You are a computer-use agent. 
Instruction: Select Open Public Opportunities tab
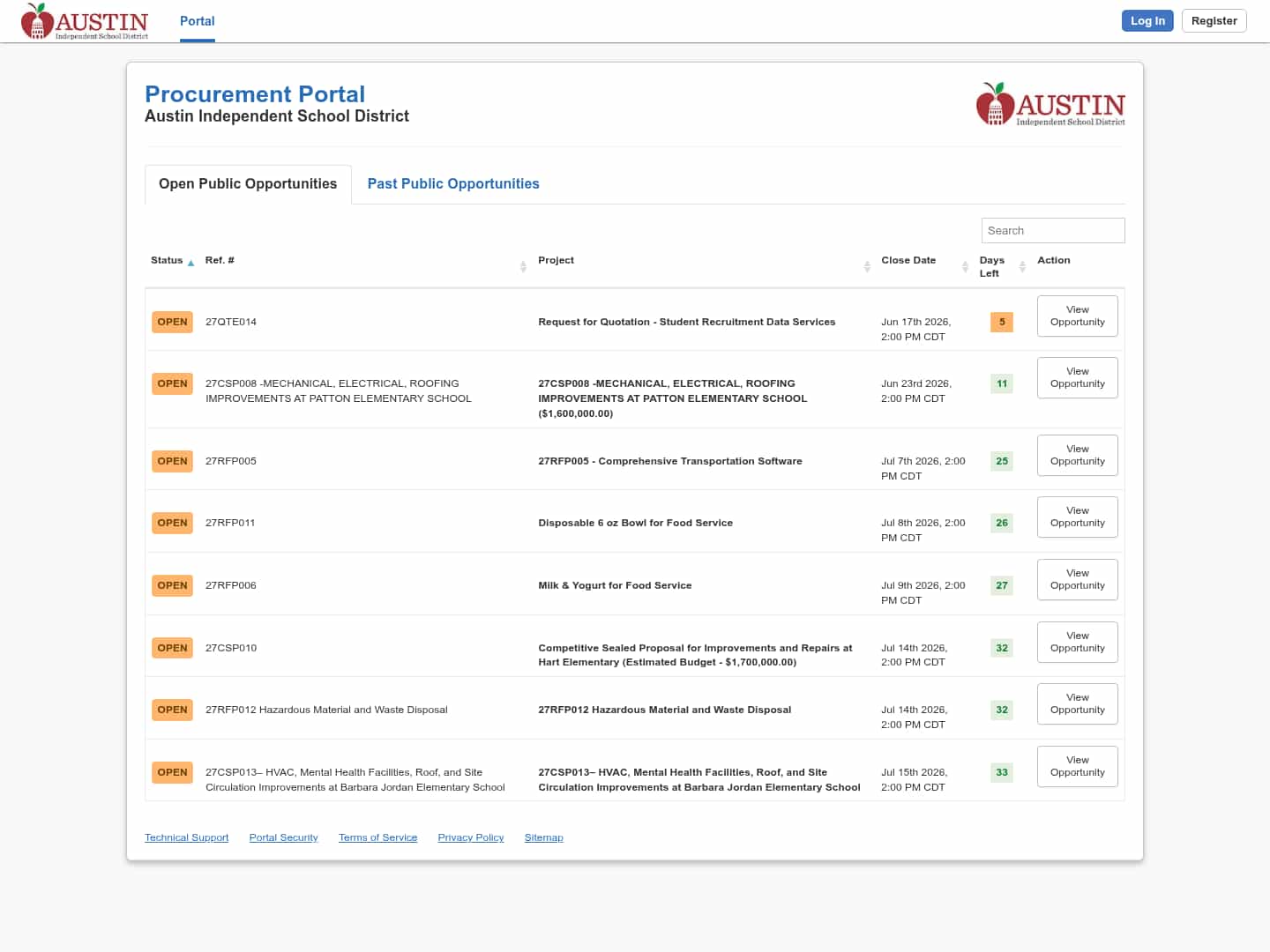coord(248,183)
